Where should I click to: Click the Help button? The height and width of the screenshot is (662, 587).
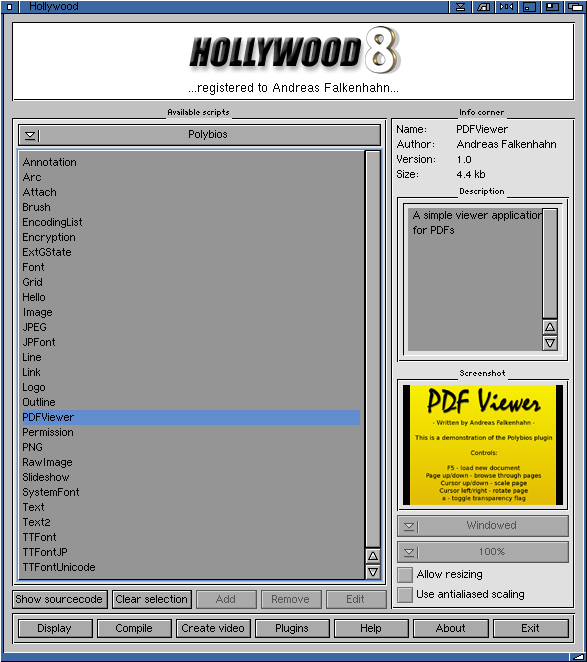click(x=371, y=628)
